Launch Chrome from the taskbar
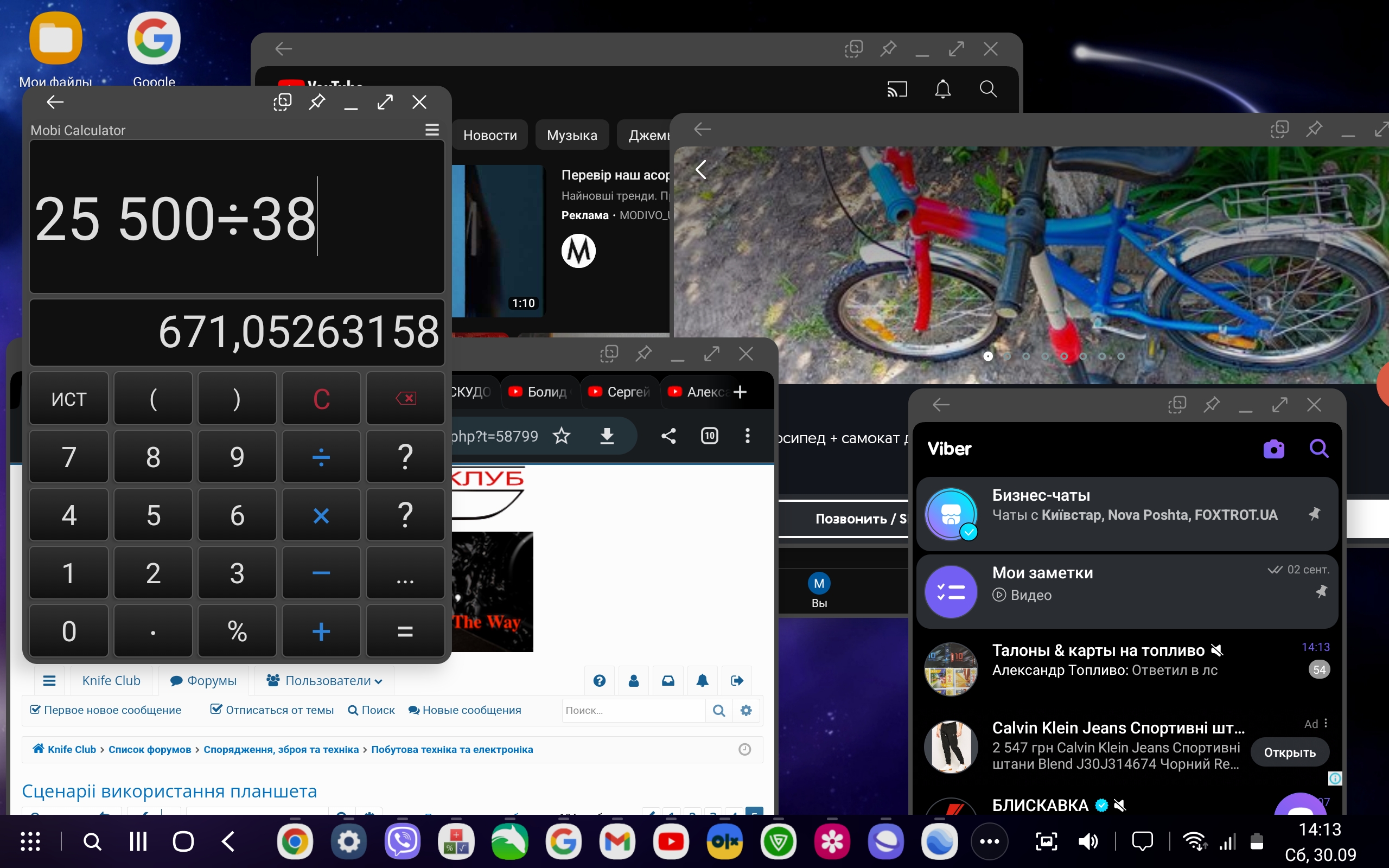 click(x=295, y=841)
